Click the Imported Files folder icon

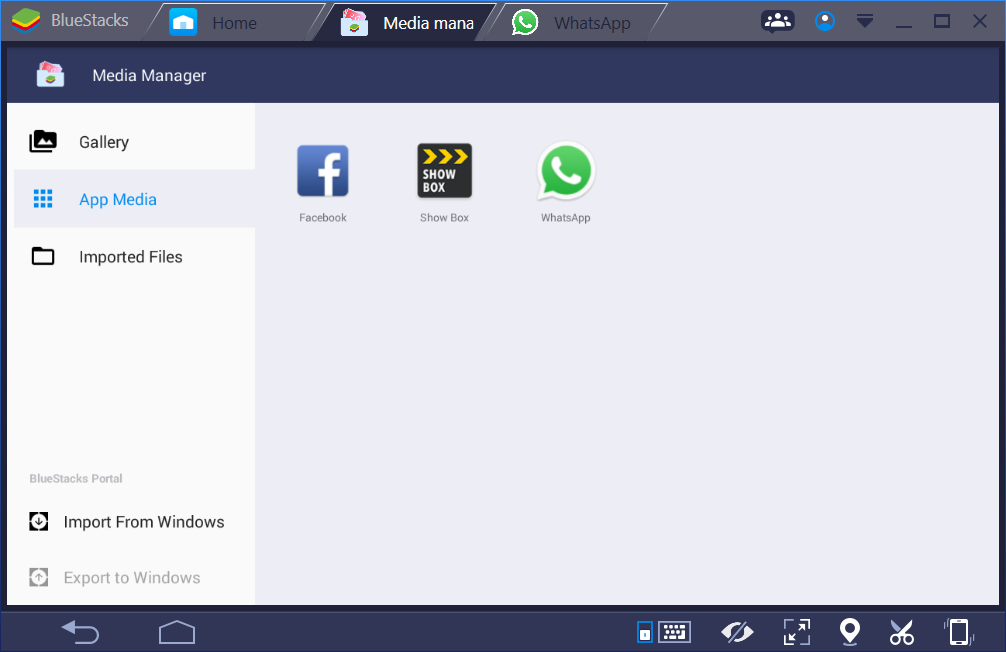[43, 256]
